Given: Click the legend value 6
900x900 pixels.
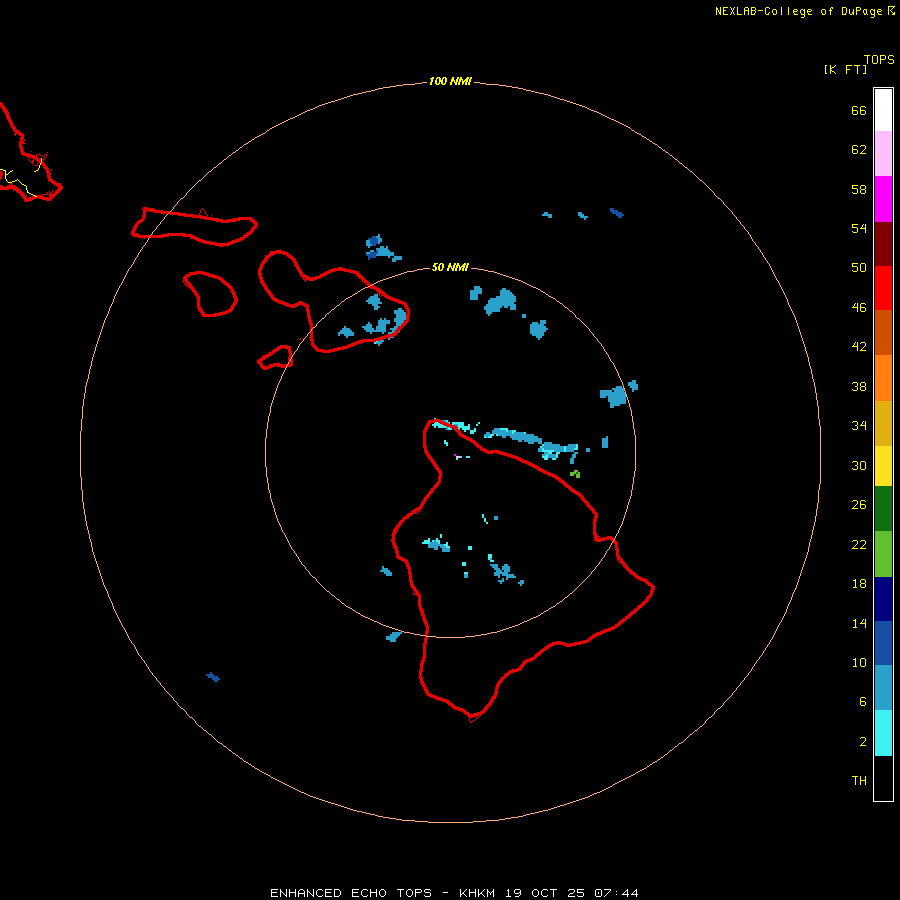Looking at the screenshot, I should point(862,702).
